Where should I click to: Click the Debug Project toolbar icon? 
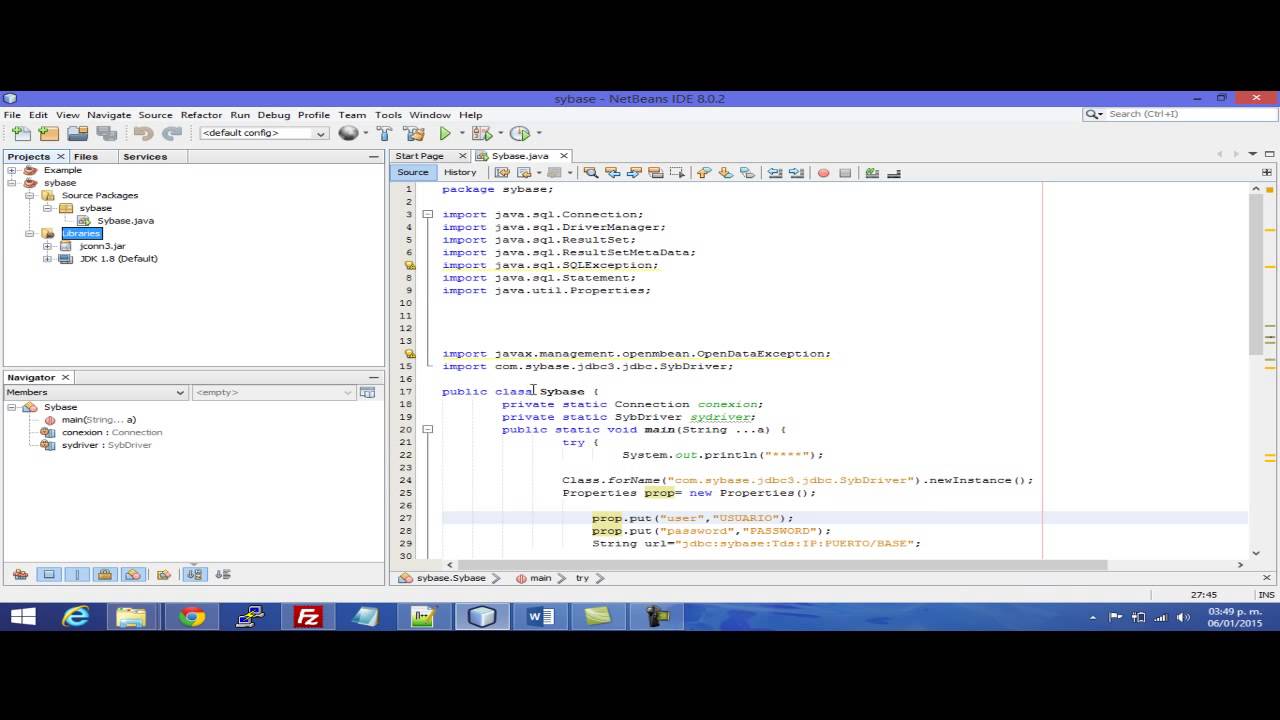tap(481, 133)
